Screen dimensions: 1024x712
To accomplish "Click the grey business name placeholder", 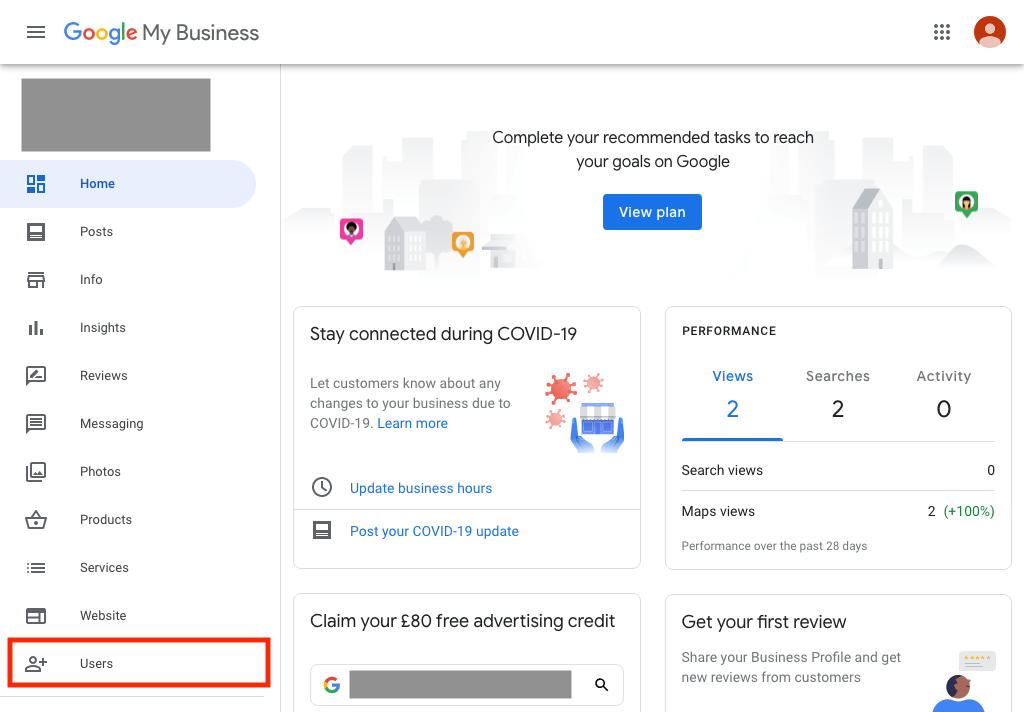I will pos(116,115).
